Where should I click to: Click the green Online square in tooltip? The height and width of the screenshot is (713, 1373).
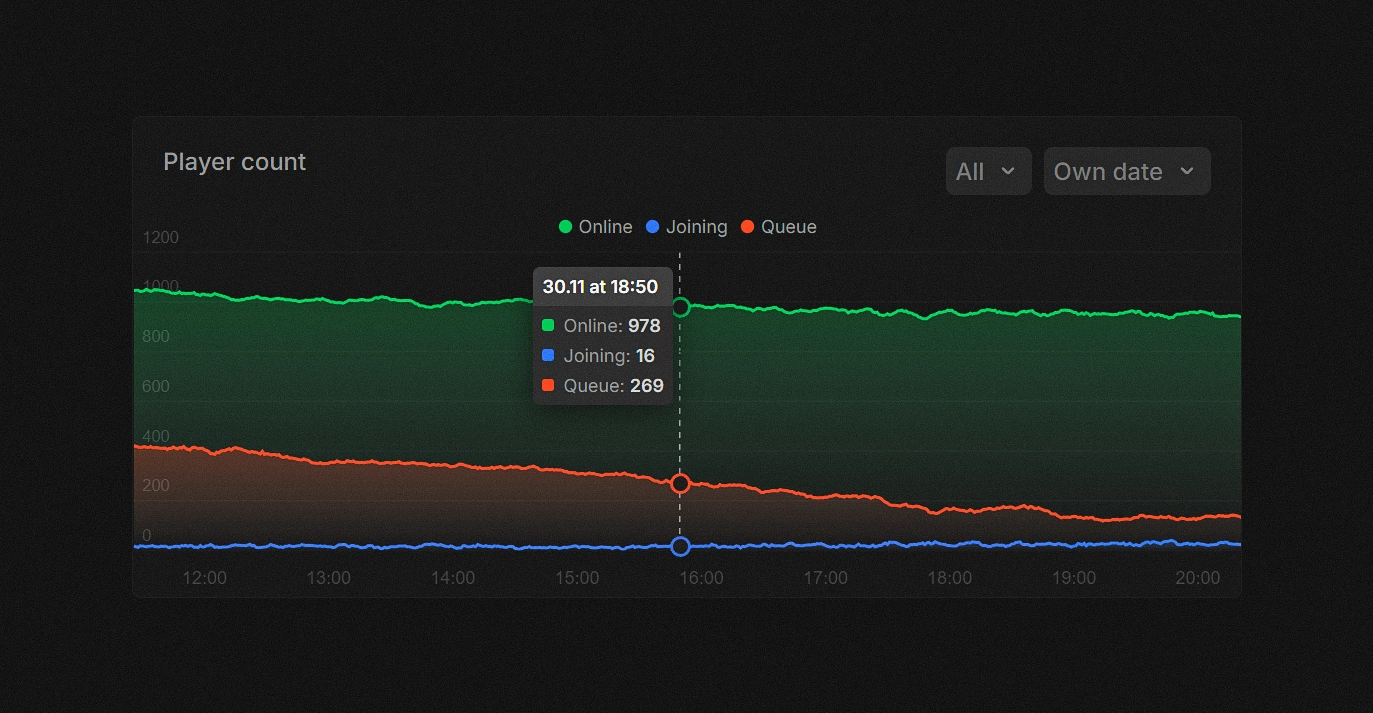coord(548,325)
